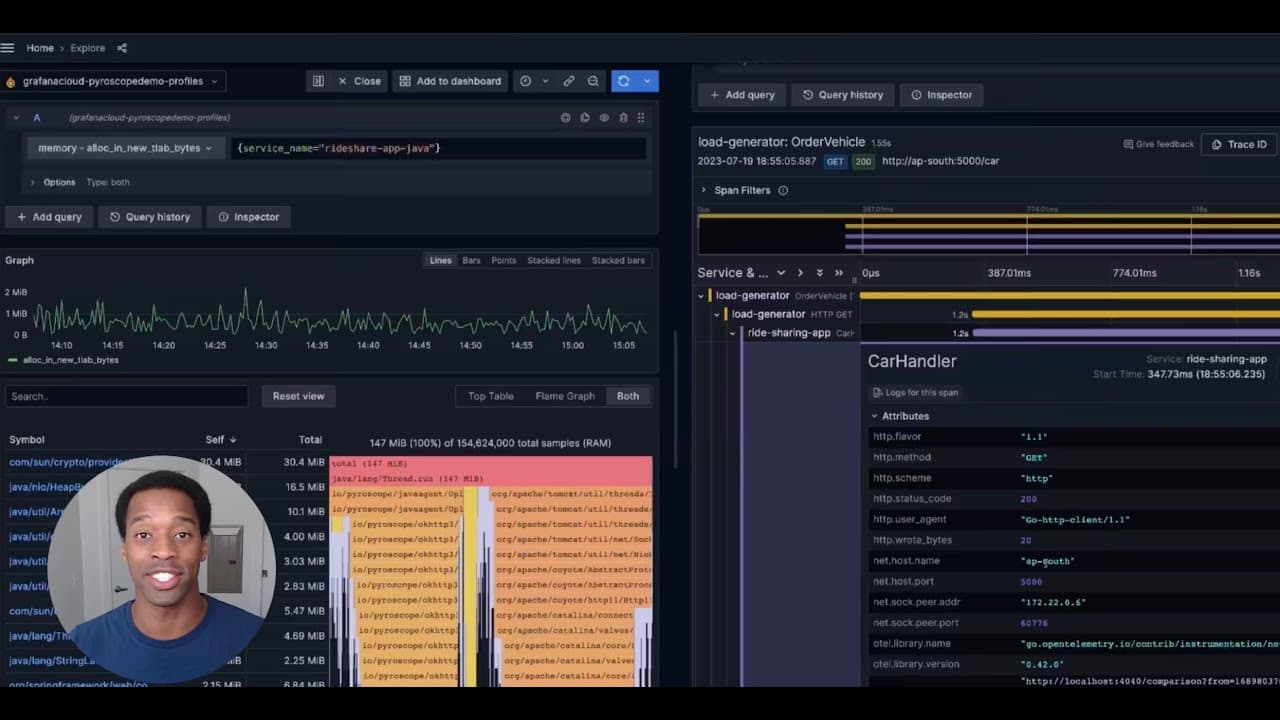The height and width of the screenshot is (720, 1280).
Task: Click the trace minimap overview timeline
Action: tap(988, 235)
